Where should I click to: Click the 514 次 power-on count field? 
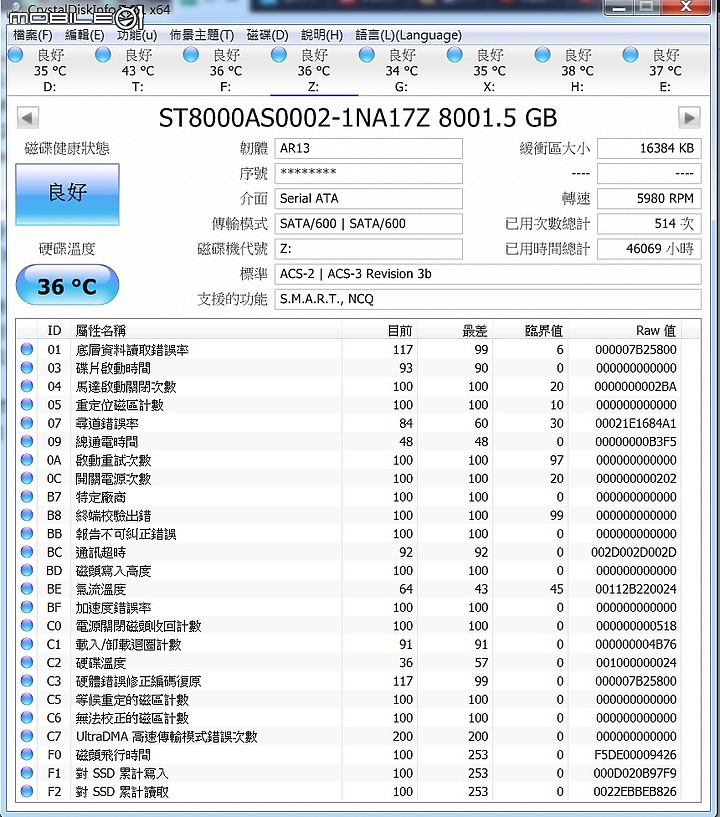click(649, 224)
